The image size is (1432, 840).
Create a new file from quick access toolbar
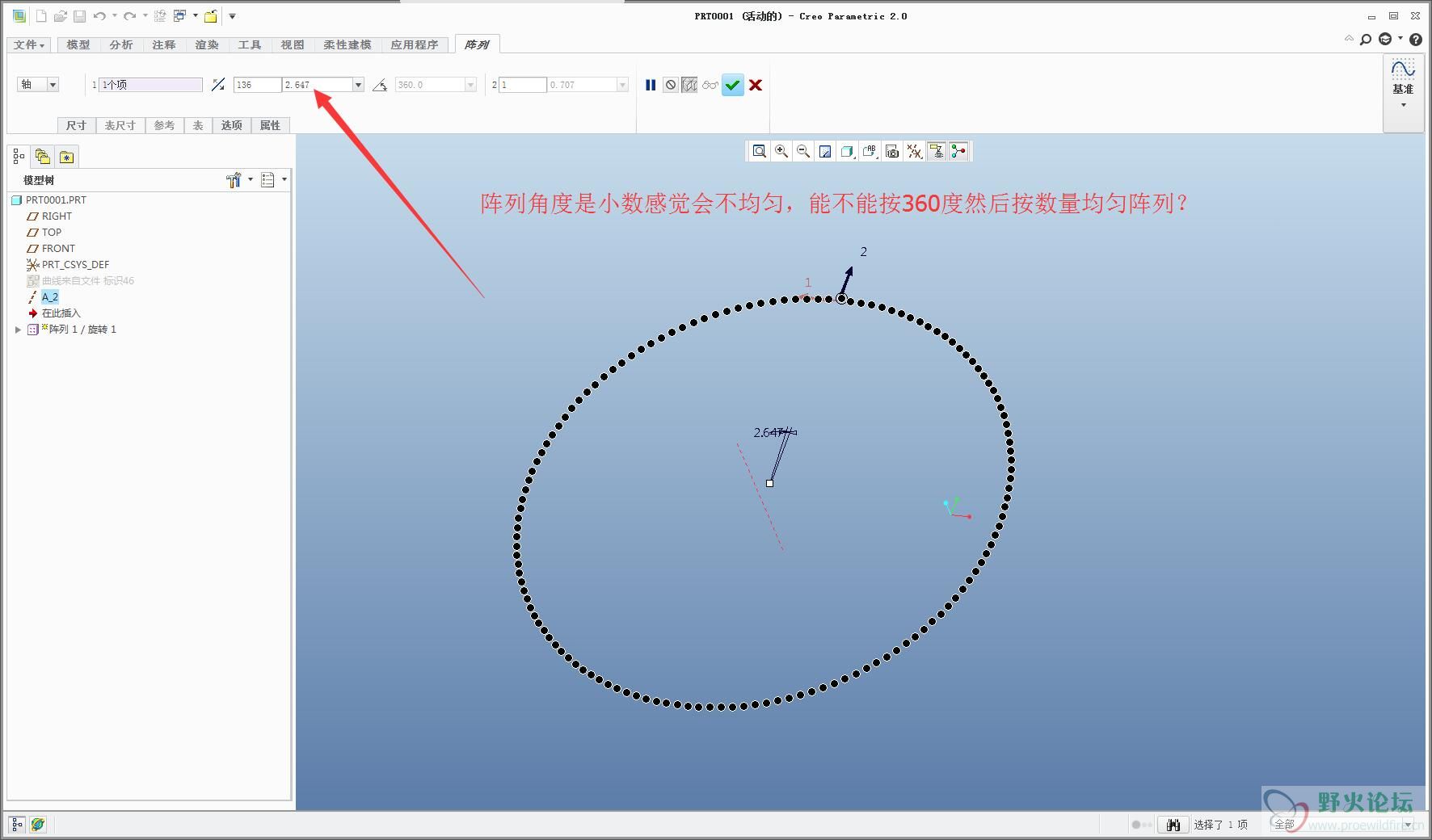[41, 16]
